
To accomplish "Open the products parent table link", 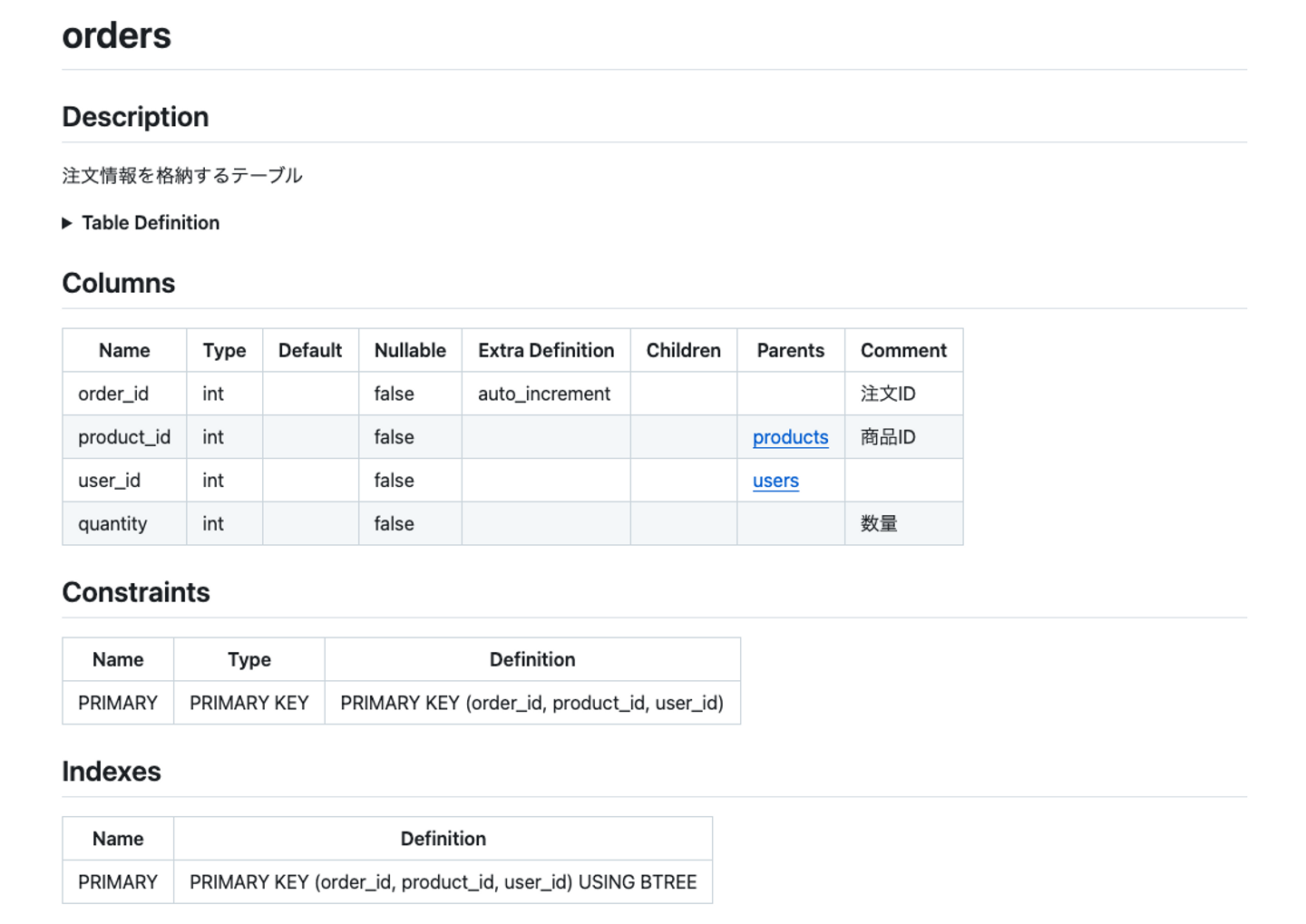I will 790,437.
